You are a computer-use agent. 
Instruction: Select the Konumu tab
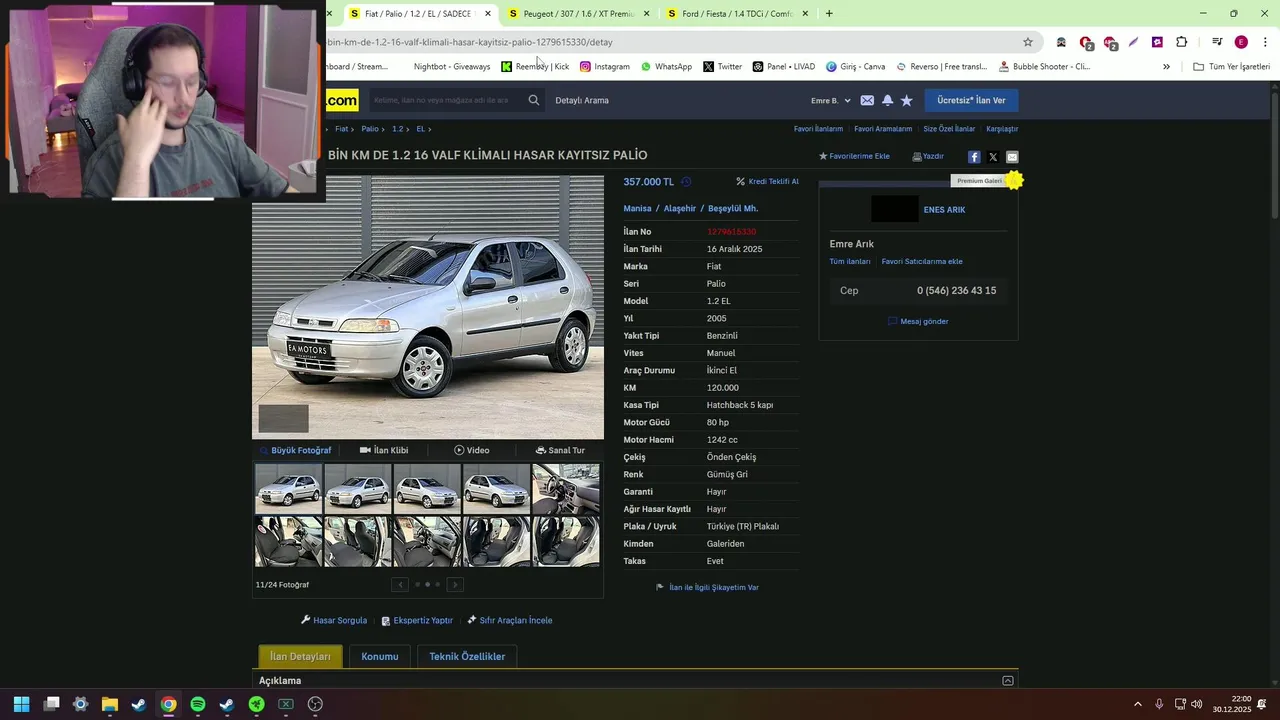[380, 656]
